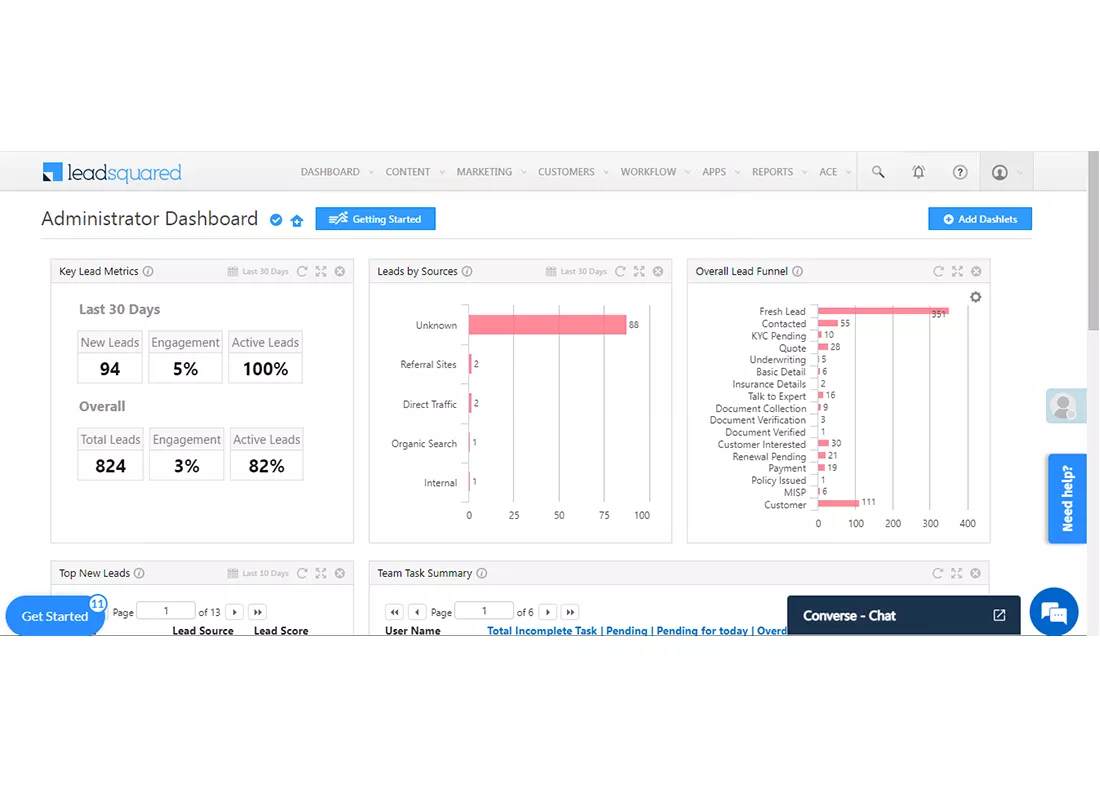Open the Converse chat bubble icon
The width and height of the screenshot is (1100, 810).
(x=1054, y=612)
